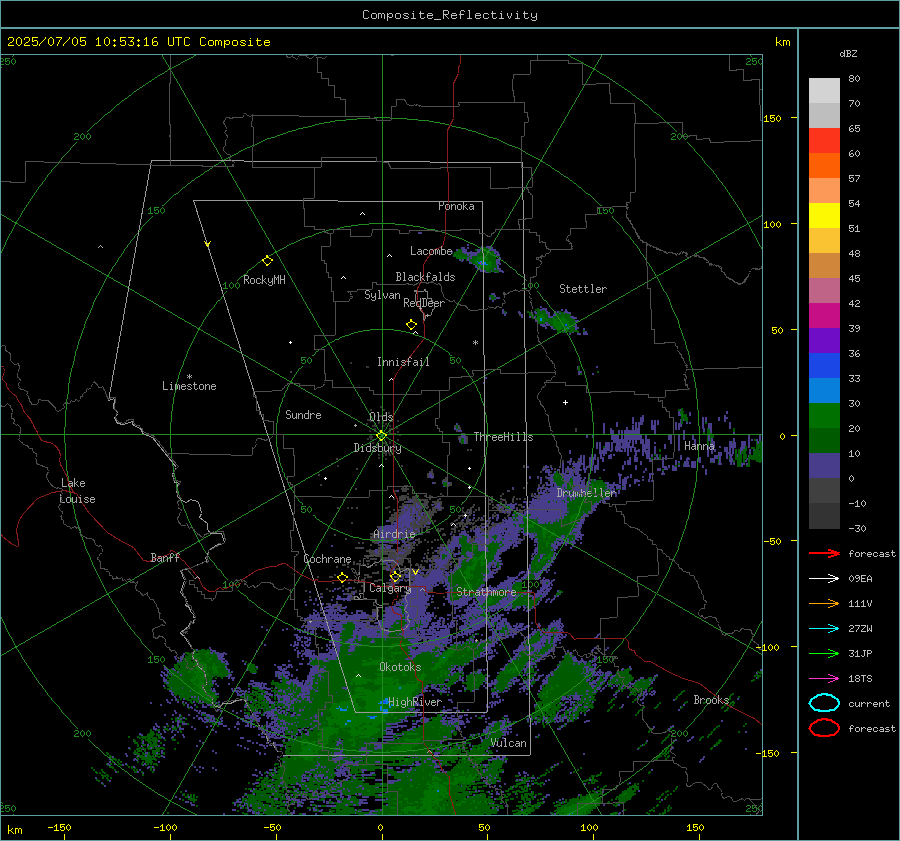
Task: Click the blue 36 dBZ color swatch
Action: [824, 365]
